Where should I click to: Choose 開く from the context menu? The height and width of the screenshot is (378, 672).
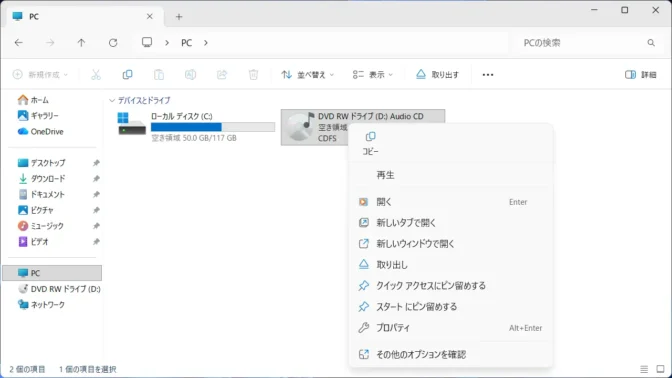[x=451, y=202]
